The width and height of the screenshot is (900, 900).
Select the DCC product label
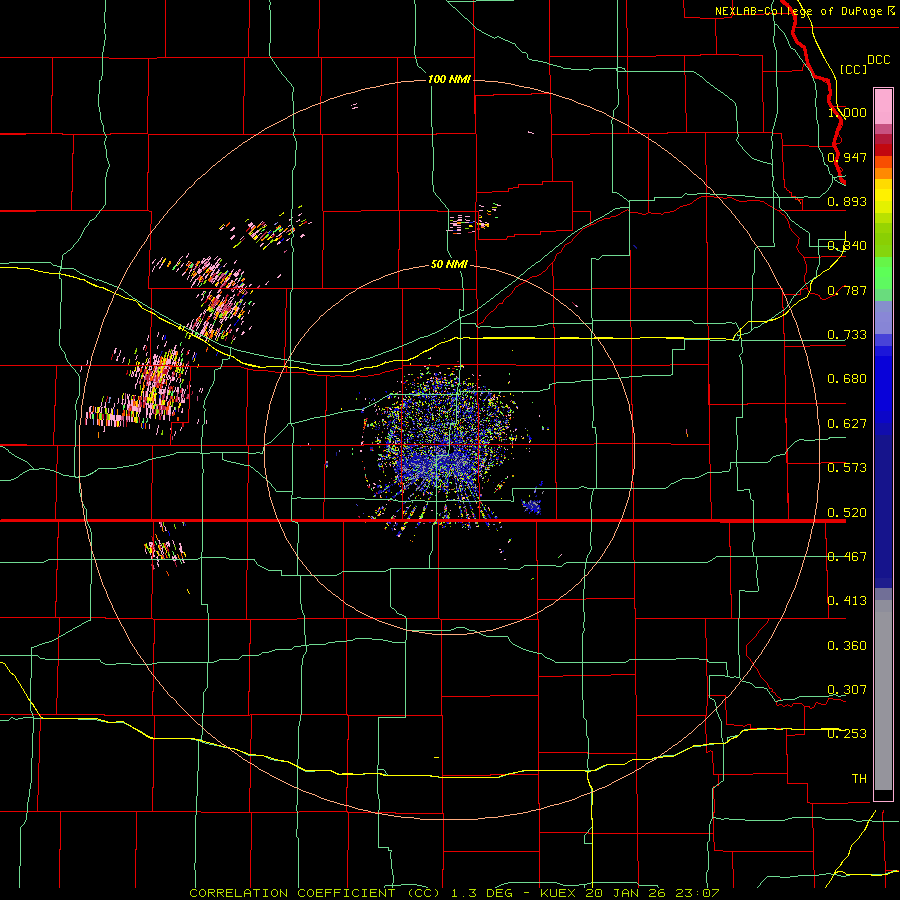[879, 60]
